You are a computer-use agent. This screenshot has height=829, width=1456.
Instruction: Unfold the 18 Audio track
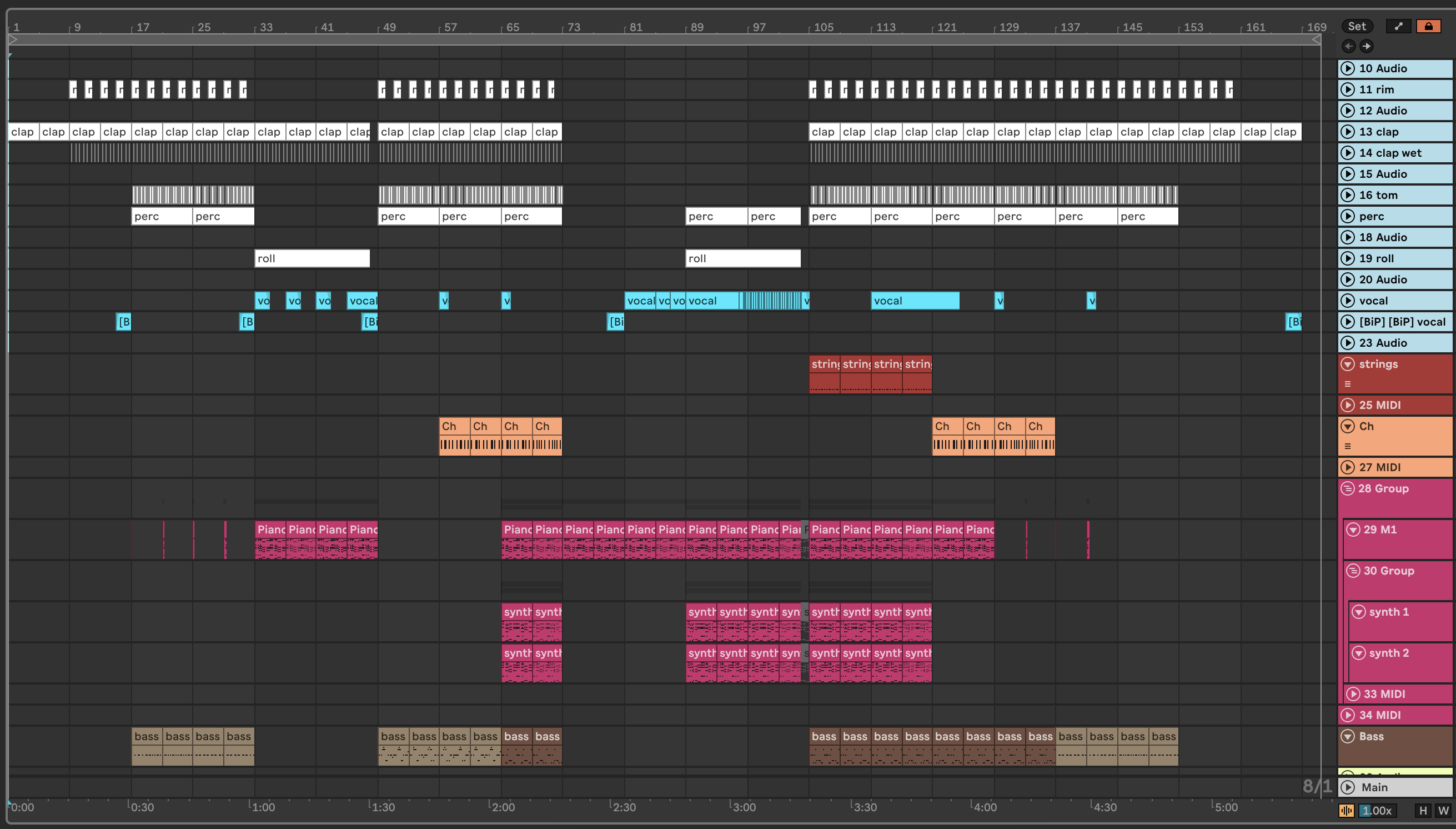[x=1347, y=237]
